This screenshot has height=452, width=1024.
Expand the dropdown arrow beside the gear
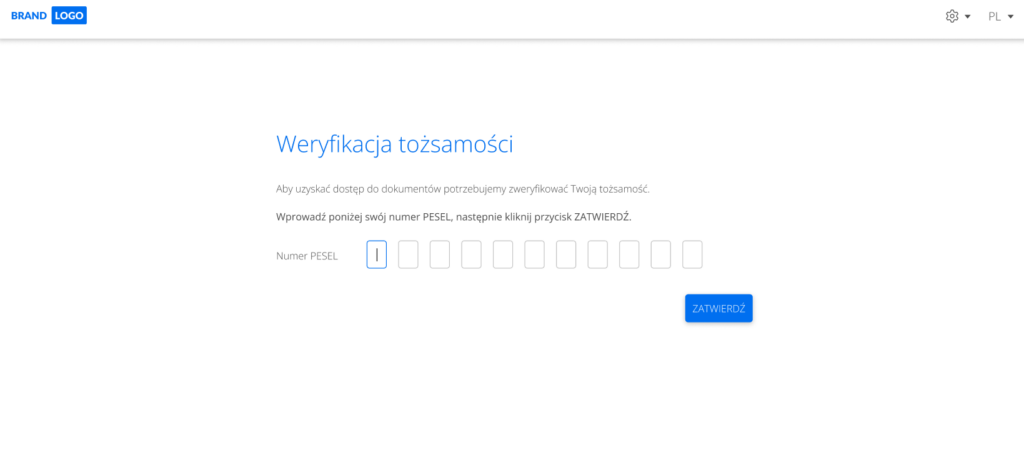968,17
